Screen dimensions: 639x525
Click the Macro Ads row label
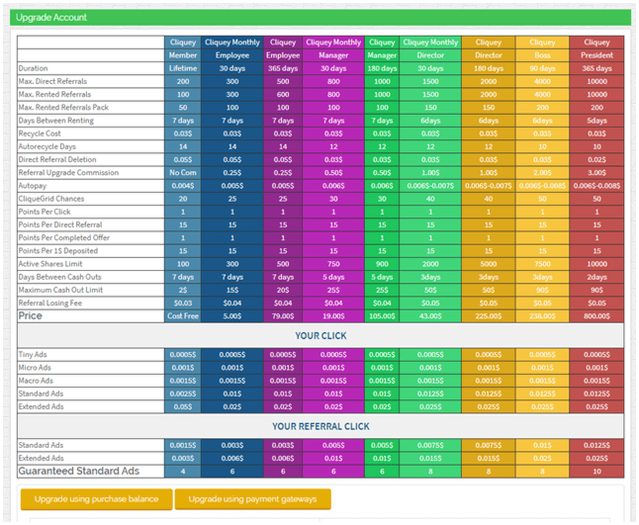(36, 380)
